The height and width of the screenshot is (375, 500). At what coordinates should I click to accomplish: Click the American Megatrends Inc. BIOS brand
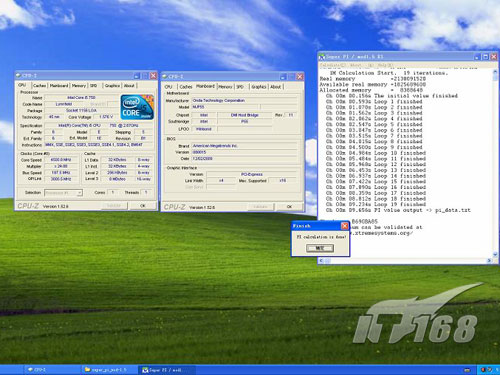(245, 146)
